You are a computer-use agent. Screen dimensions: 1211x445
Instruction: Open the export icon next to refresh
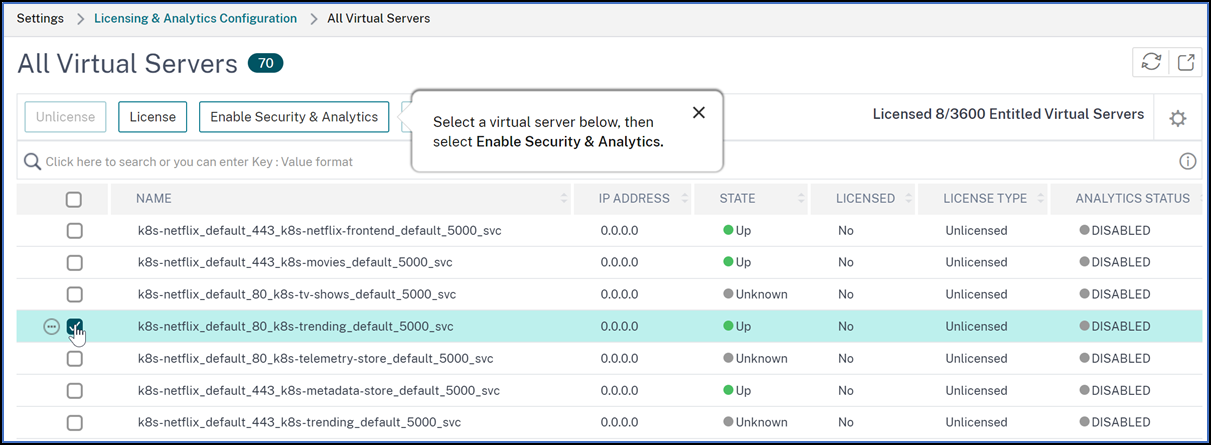pos(1185,62)
